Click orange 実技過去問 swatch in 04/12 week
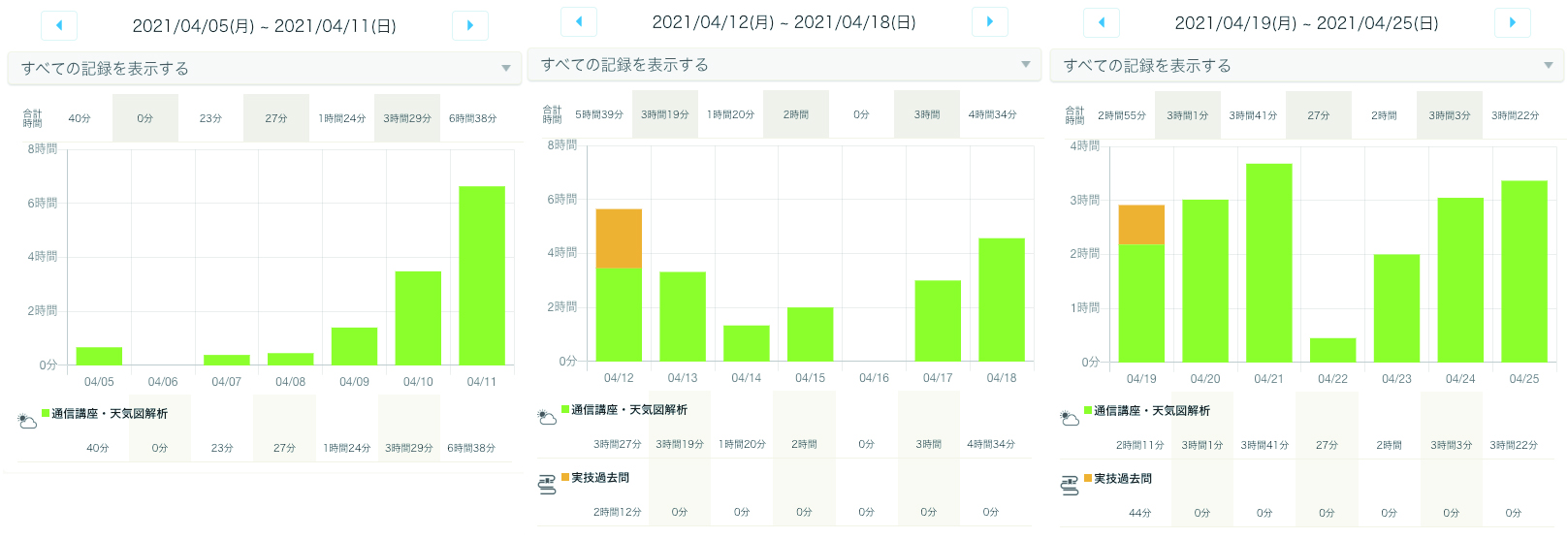 click(x=565, y=477)
